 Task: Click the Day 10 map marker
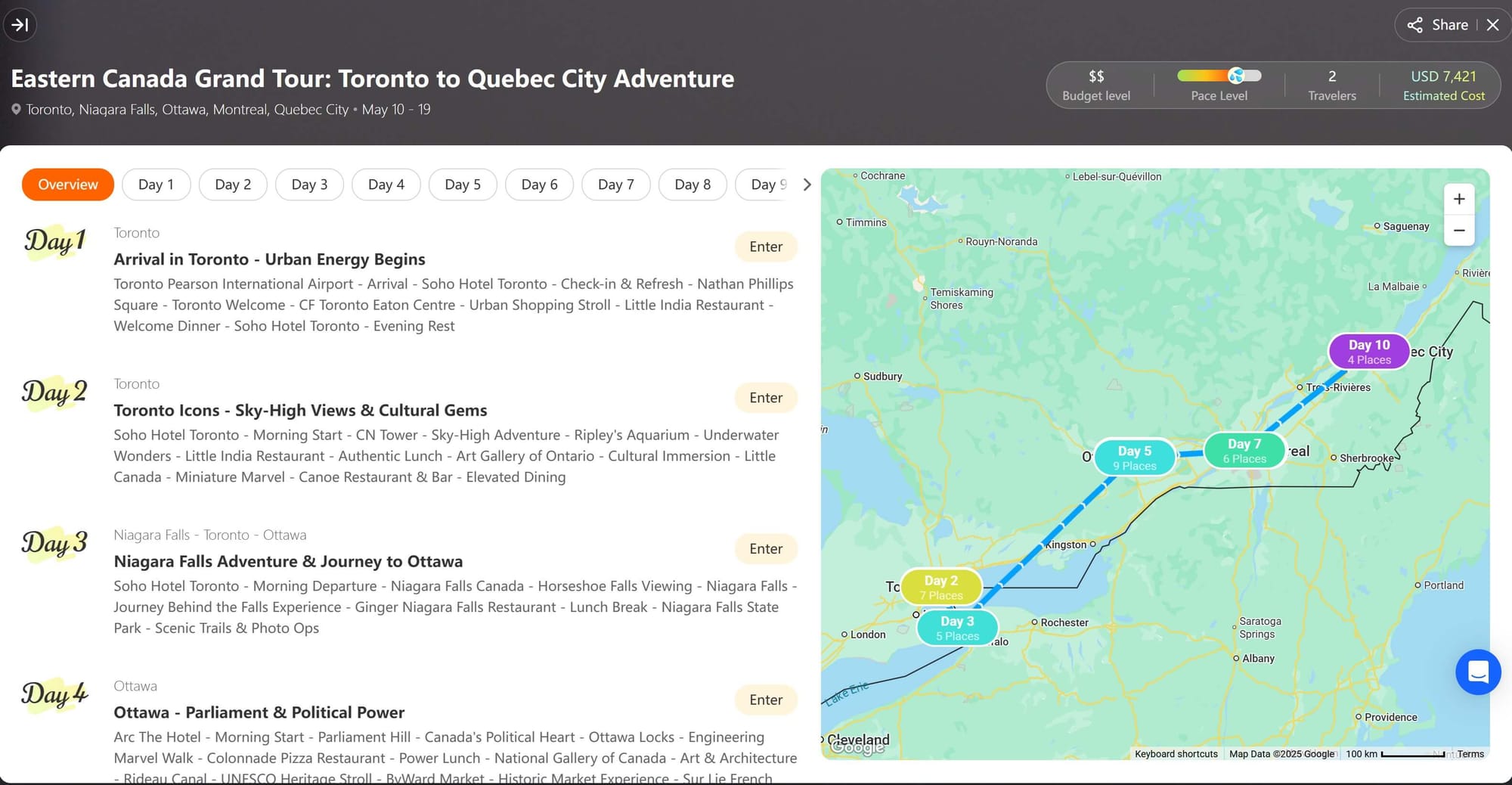1368,352
